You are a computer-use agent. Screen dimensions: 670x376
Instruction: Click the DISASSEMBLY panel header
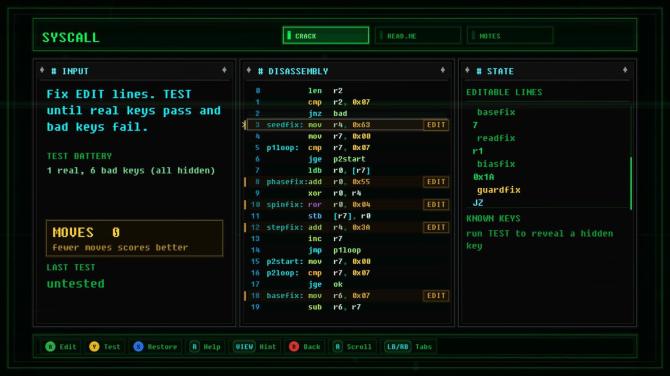click(x=347, y=71)
